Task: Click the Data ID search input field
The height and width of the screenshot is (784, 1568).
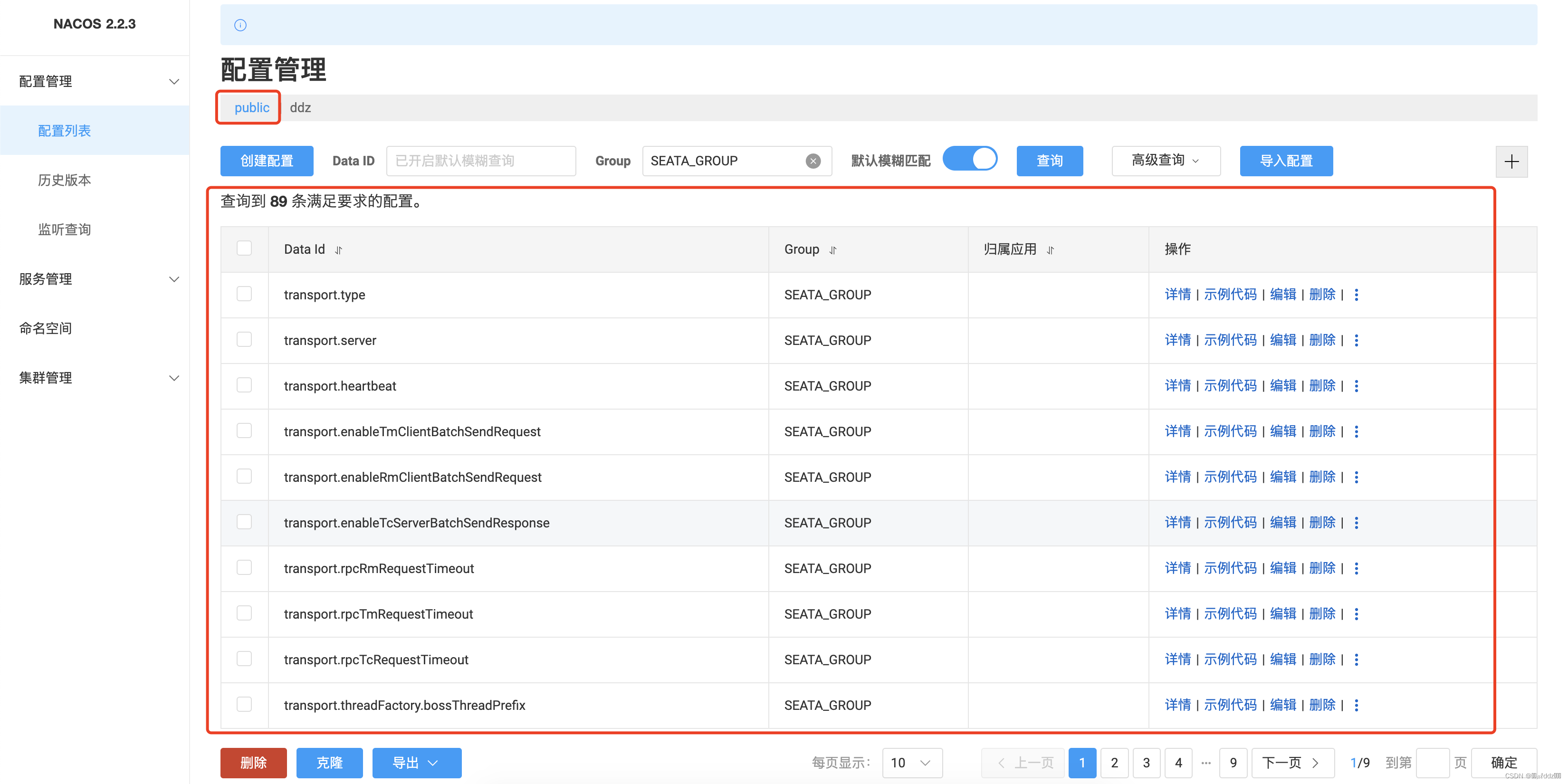Action: coord(480,161)
